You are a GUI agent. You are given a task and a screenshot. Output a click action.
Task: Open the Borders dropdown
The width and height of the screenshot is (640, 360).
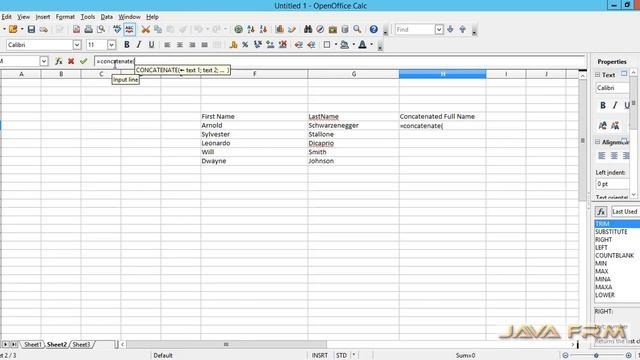(336, 44)
